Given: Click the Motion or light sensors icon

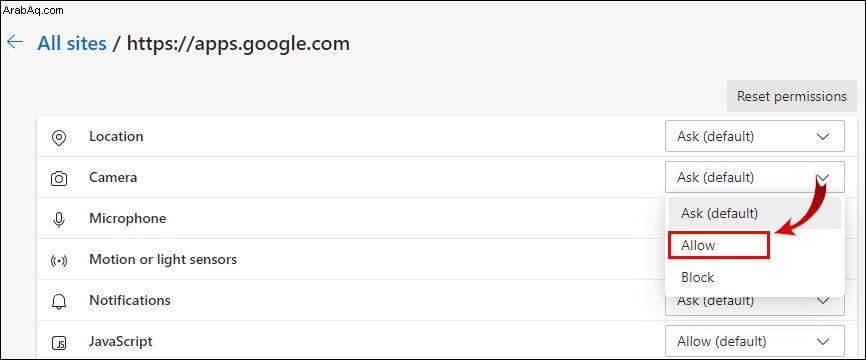Looking at the screenshot, I should click(59, 260).
